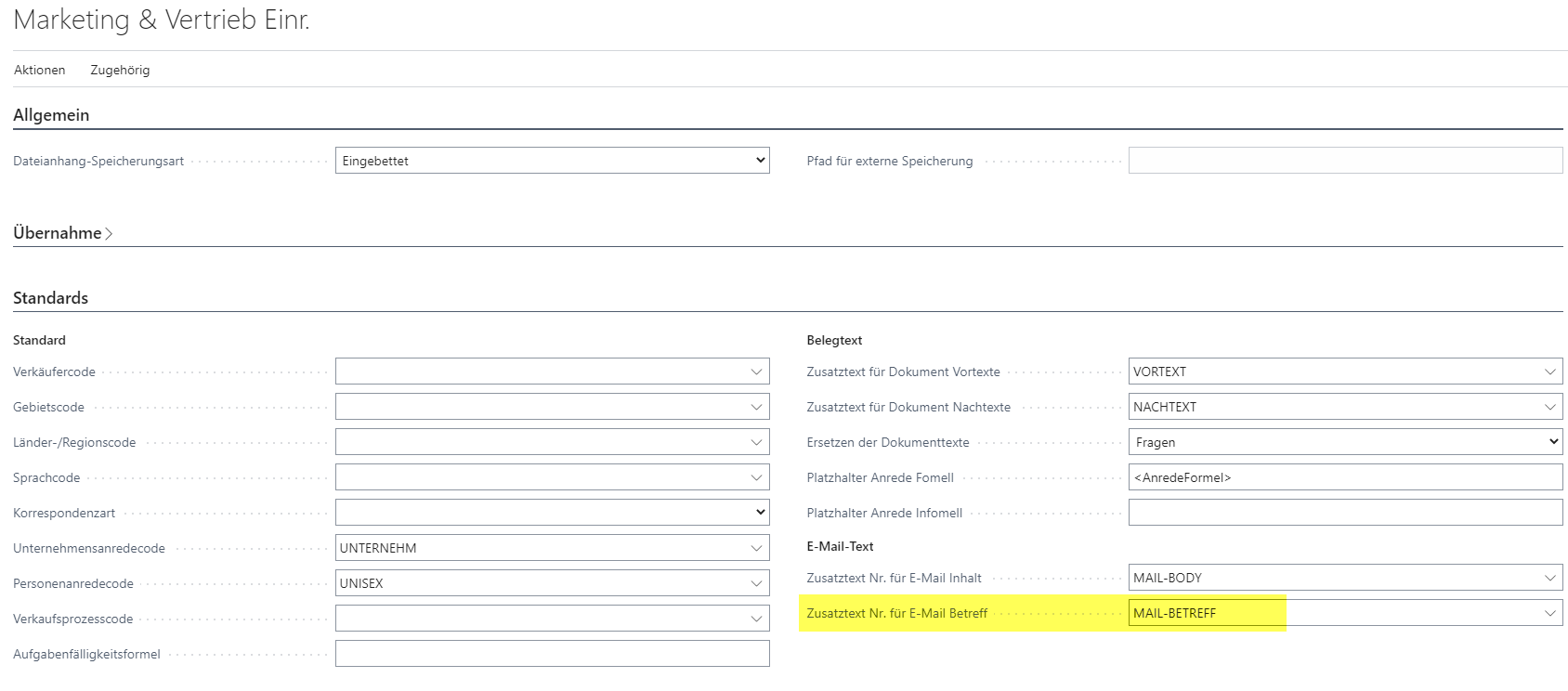Open the Dateianhang-Speicherungsart dropdown

pyautogui.click(x=553, y=161)
